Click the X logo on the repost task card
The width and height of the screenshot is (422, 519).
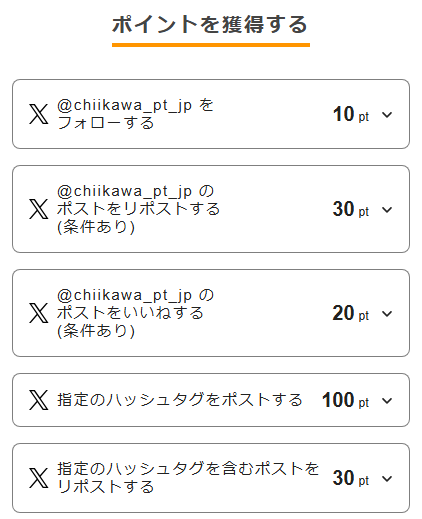[x=39, y=209]
